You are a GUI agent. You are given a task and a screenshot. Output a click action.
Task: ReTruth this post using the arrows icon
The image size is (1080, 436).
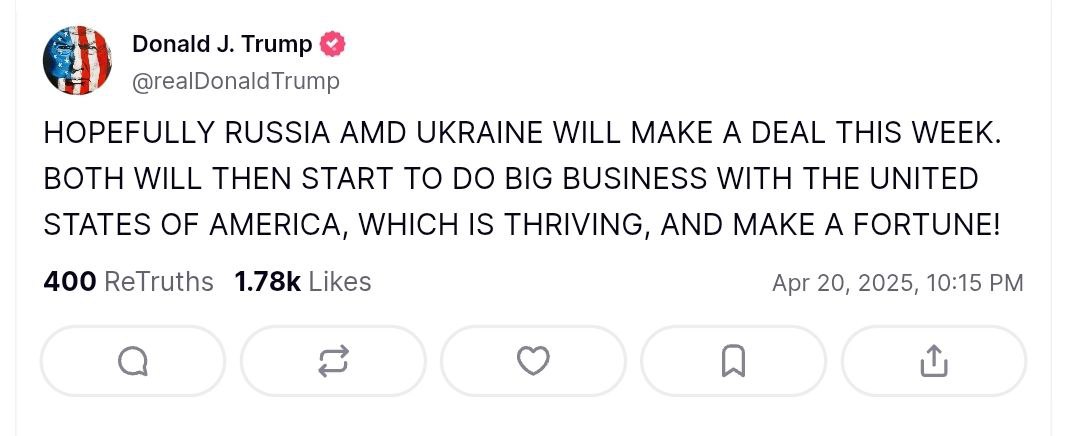pyautogui.click(x=333, y=361)
